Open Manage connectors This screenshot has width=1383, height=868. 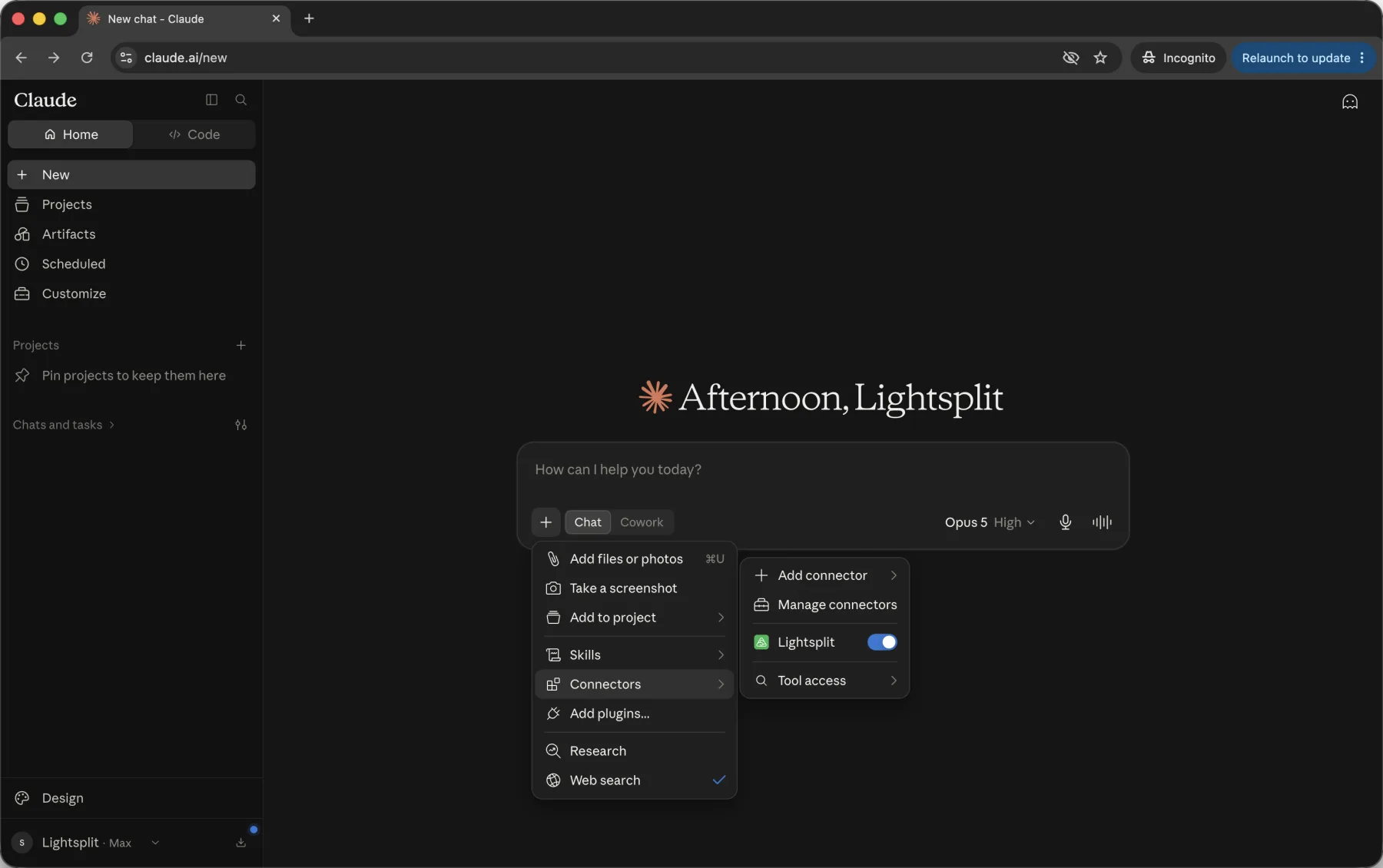click(825, 605)
